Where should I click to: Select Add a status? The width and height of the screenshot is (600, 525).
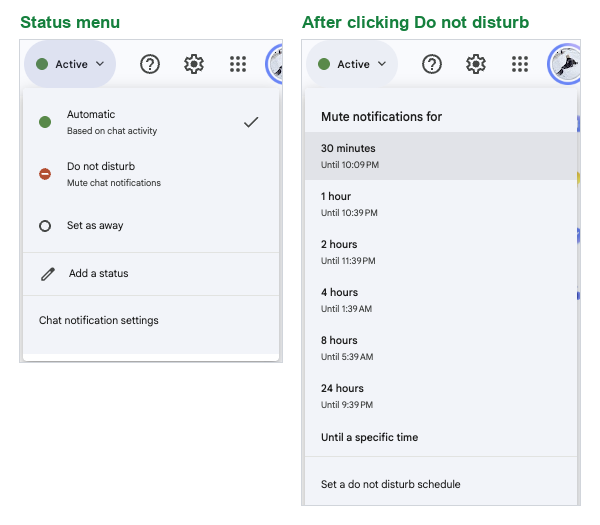tap(151, 274)
